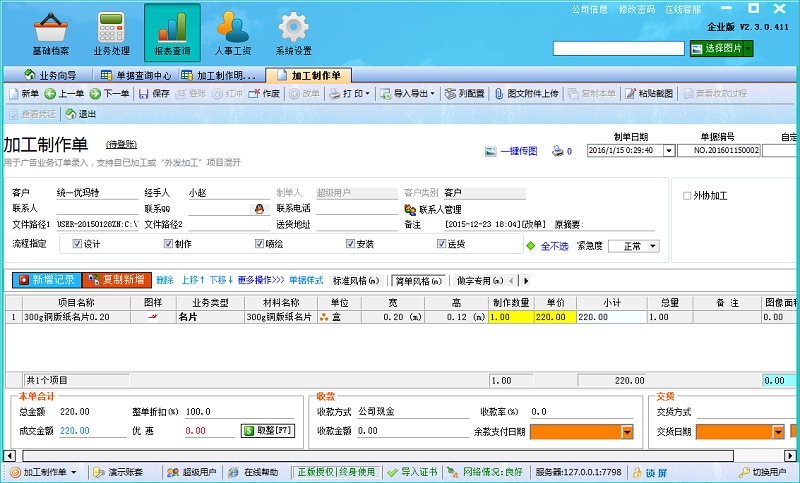Expand the 选择图片 dropdown arrow

748,48
